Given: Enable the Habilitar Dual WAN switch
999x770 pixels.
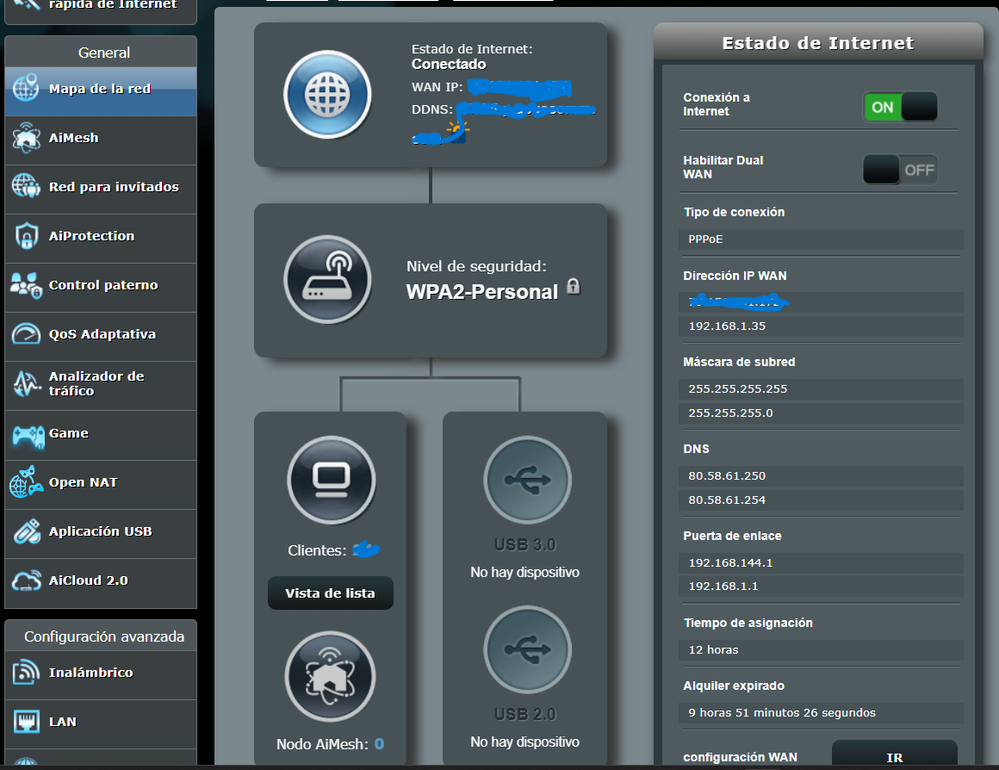Looking at the screenshot, I should click(900, 169).
